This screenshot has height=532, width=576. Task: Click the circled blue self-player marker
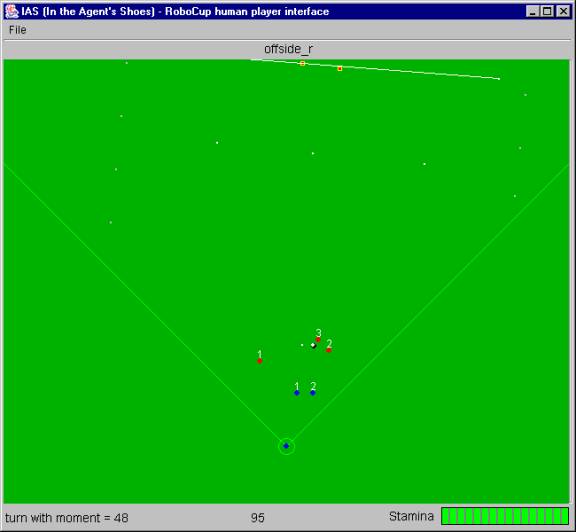(x=287, y=446)
